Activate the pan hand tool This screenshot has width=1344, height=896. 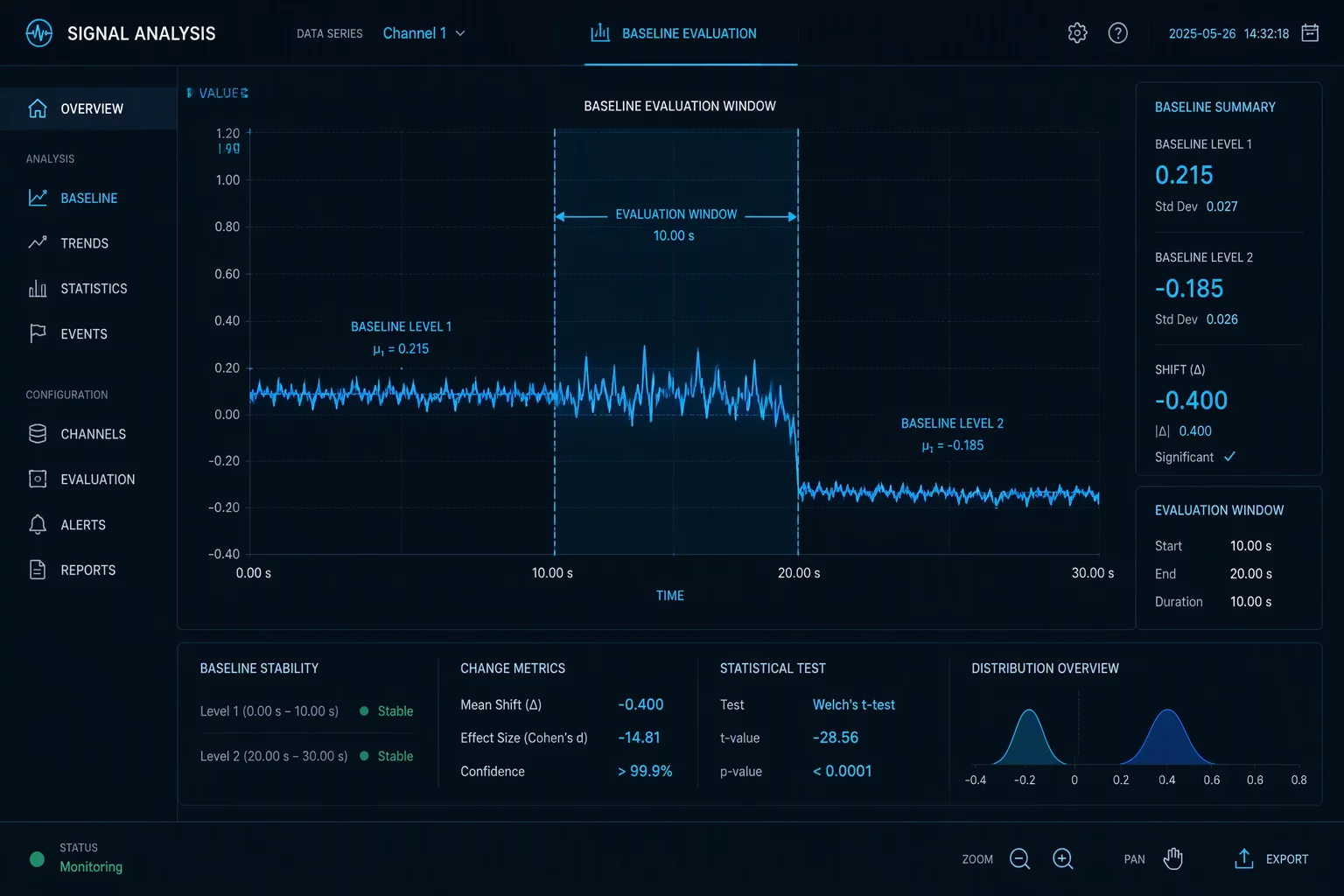click(1173, 858)
